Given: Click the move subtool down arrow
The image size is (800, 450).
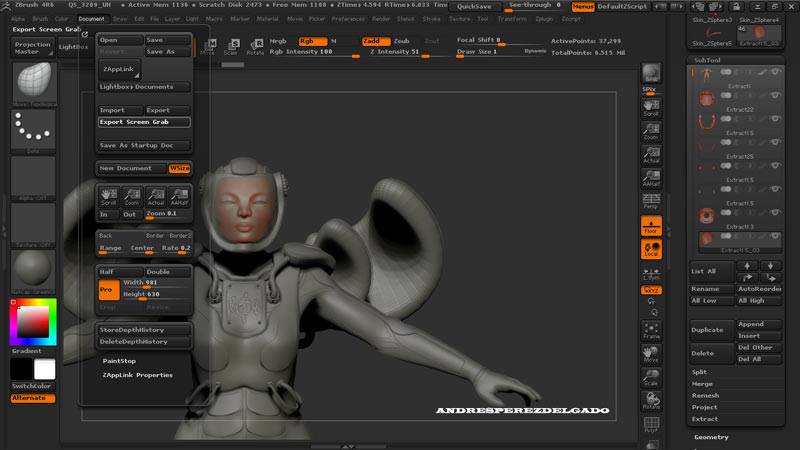Looking at the screenshot, I should 770,266.
